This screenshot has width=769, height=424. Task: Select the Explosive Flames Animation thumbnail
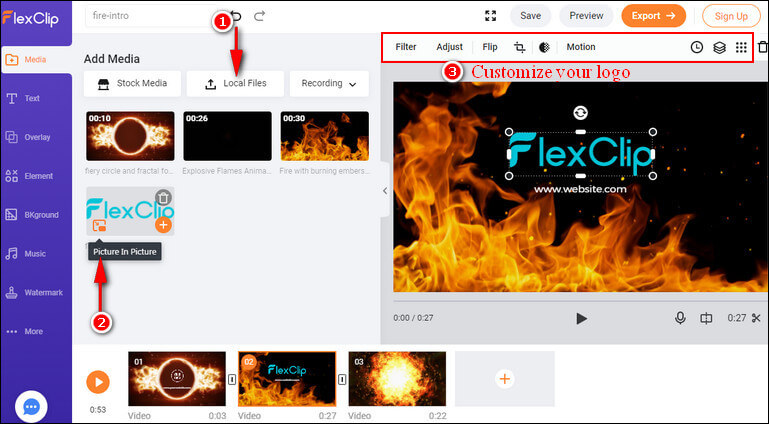pos(228,136)
